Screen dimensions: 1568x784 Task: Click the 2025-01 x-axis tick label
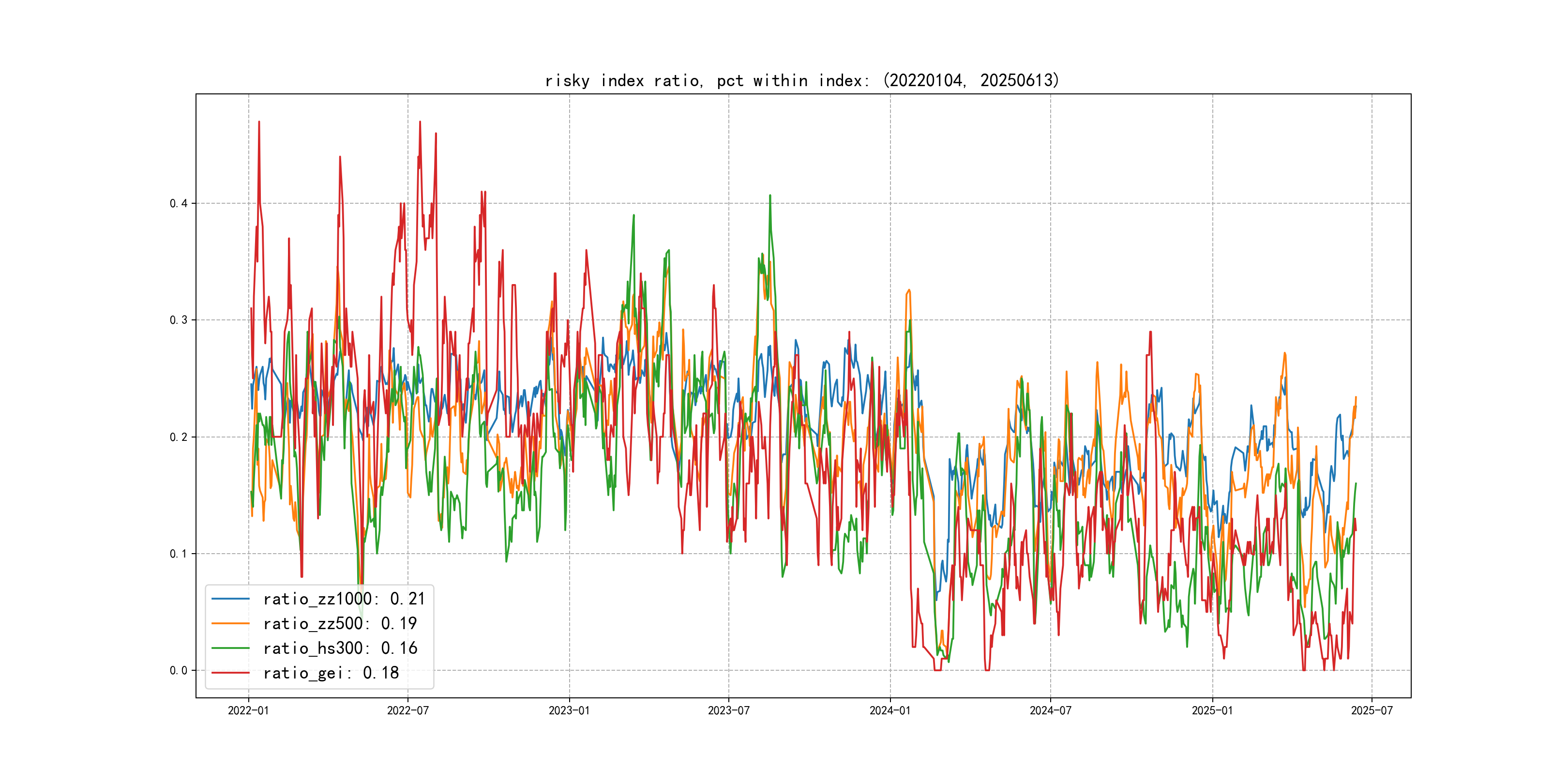(x=1212, y=710)
